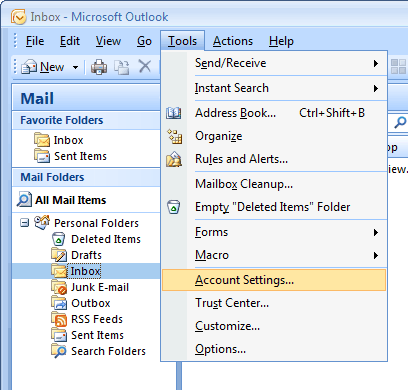Screen dimensions: 408x390
Task: Expand the Instant Search submenu arrow
Action: (376, 88)
